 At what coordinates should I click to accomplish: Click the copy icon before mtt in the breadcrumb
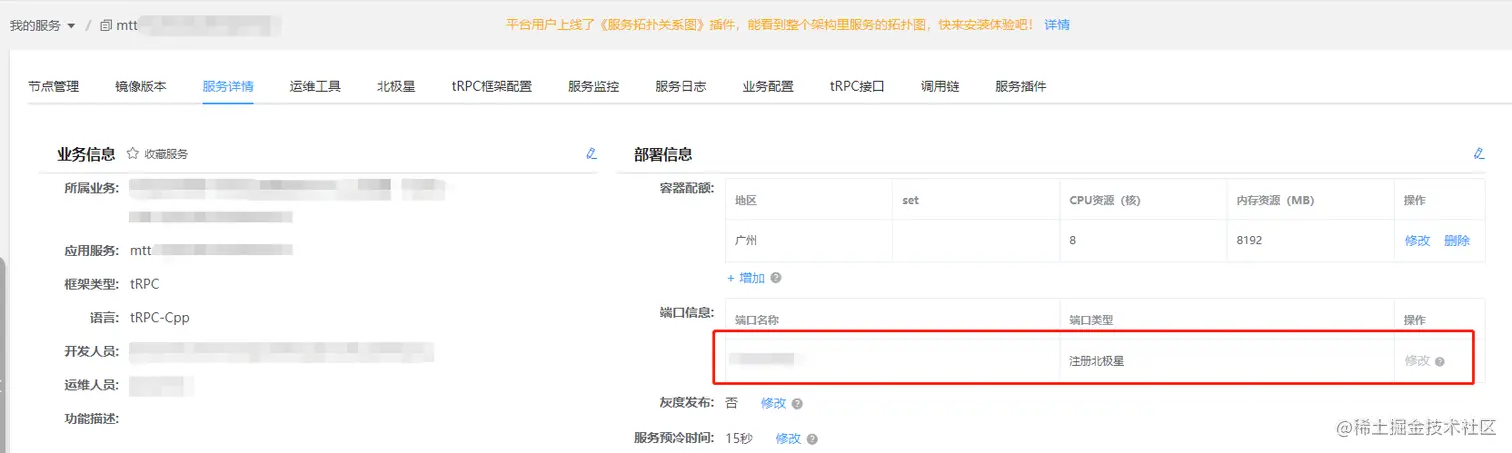(x=106, y=25)
